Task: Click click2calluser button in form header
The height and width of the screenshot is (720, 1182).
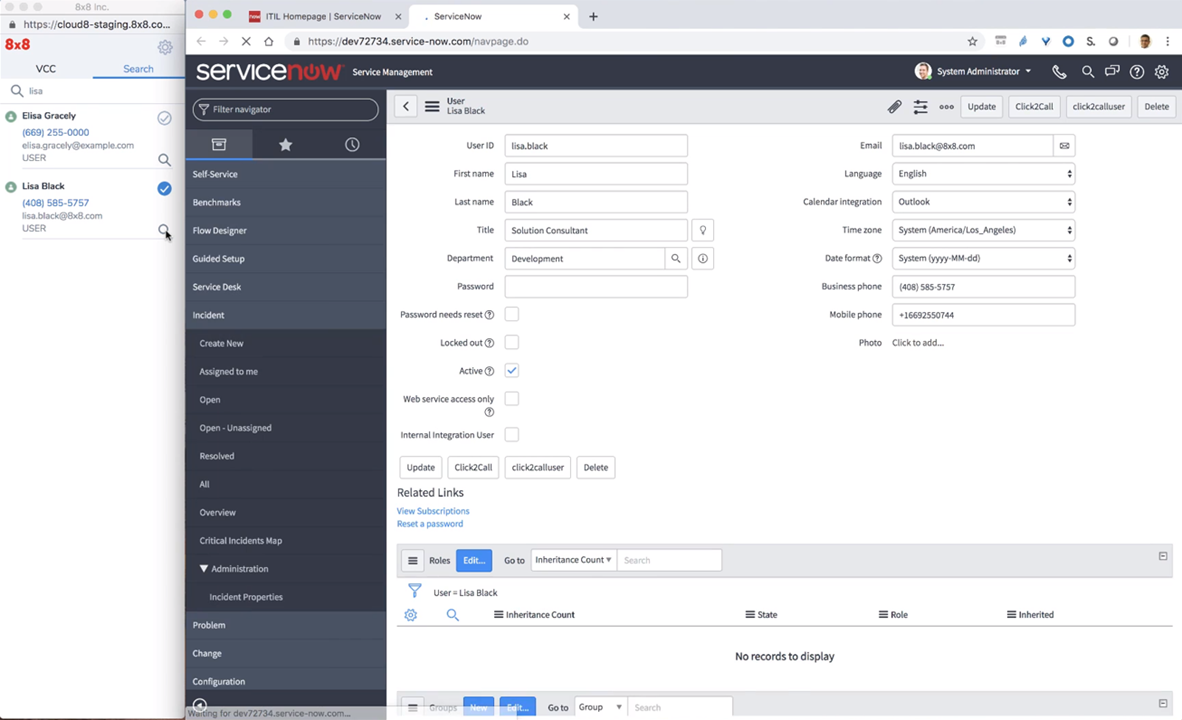Action: (x=1098, y=106)
